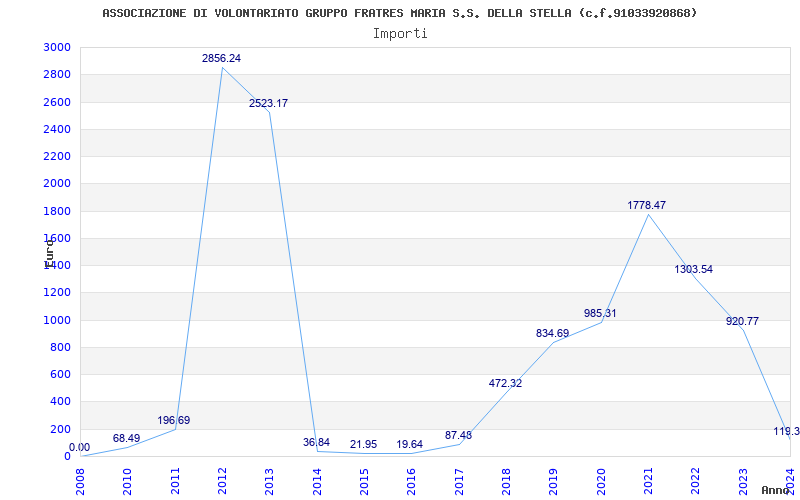Click the 1303.54 data label
The height and width of the screenshot is (500, 800).
coord(693,269)
